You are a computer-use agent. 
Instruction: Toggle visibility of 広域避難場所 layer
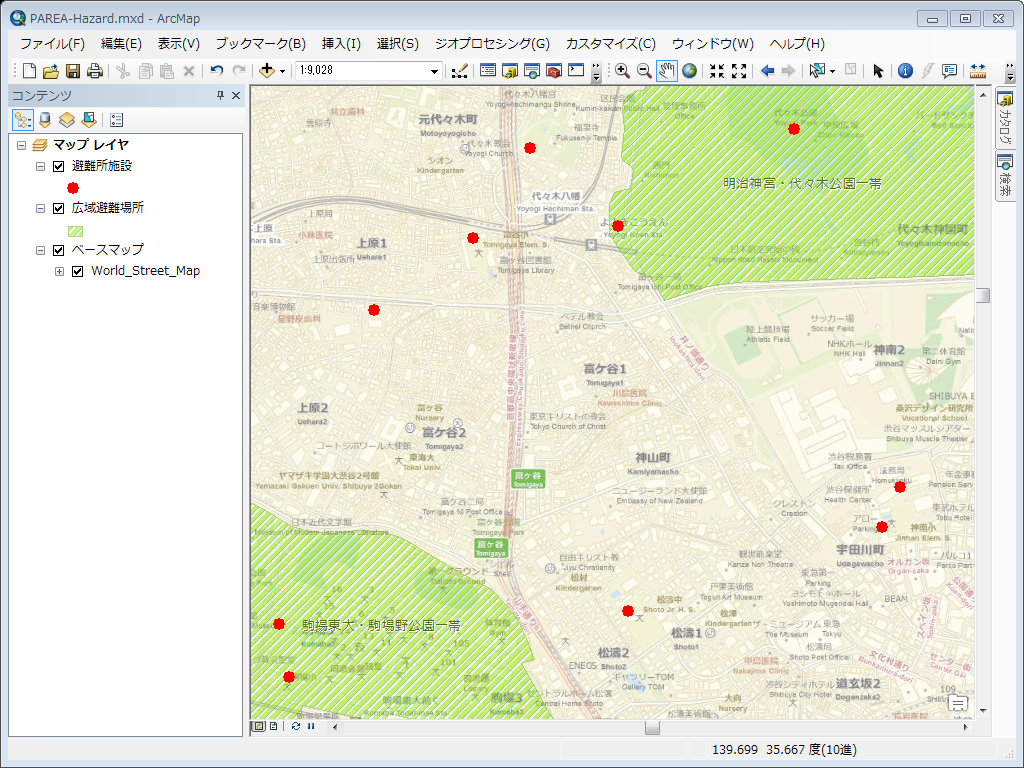pyautogui.click(x=58, y=208)
